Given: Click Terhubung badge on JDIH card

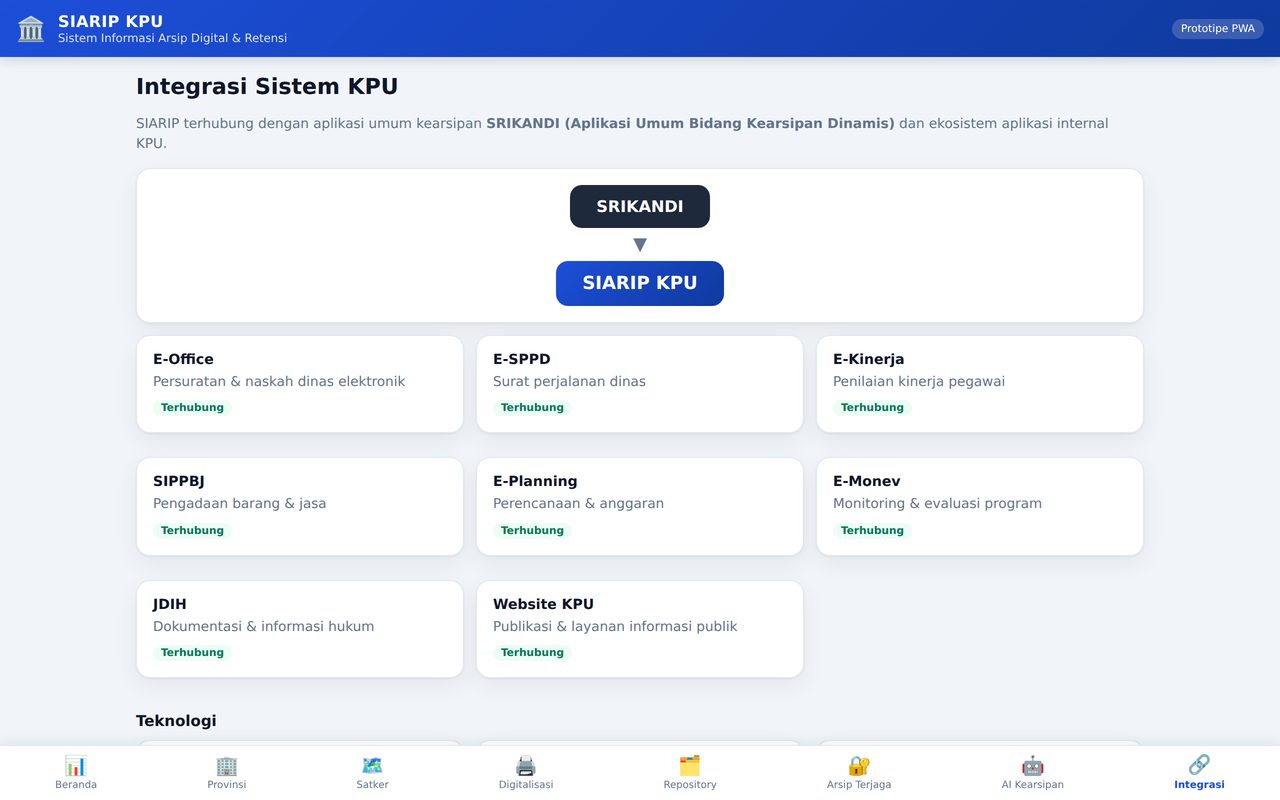Looking at the screenshot, I should tap(192, 652).
